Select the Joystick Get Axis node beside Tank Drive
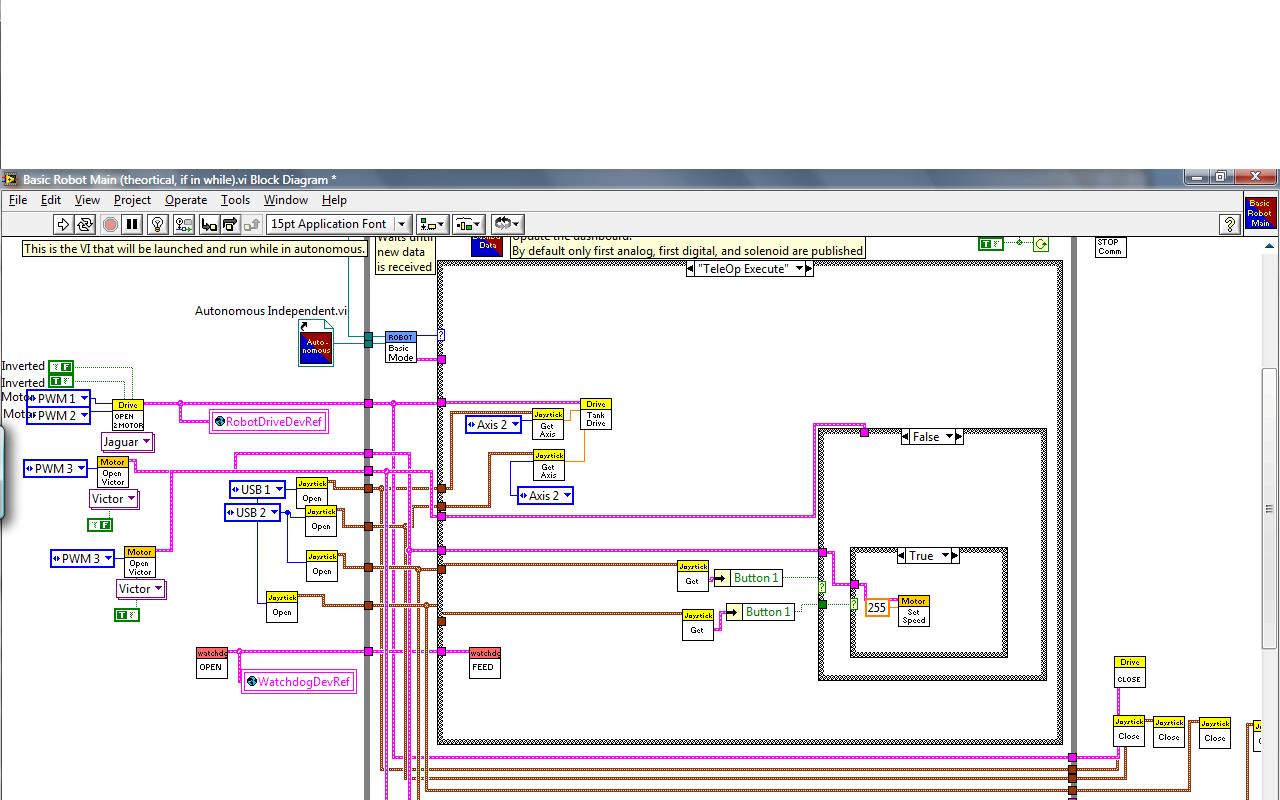1280x800 pixels. 548,424
